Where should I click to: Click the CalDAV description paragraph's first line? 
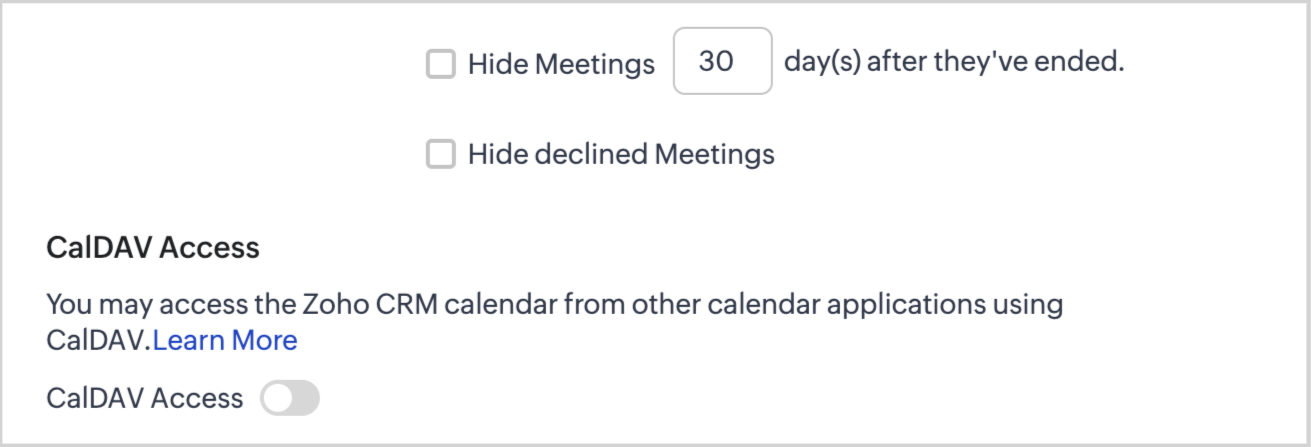(x=555, y=304)
